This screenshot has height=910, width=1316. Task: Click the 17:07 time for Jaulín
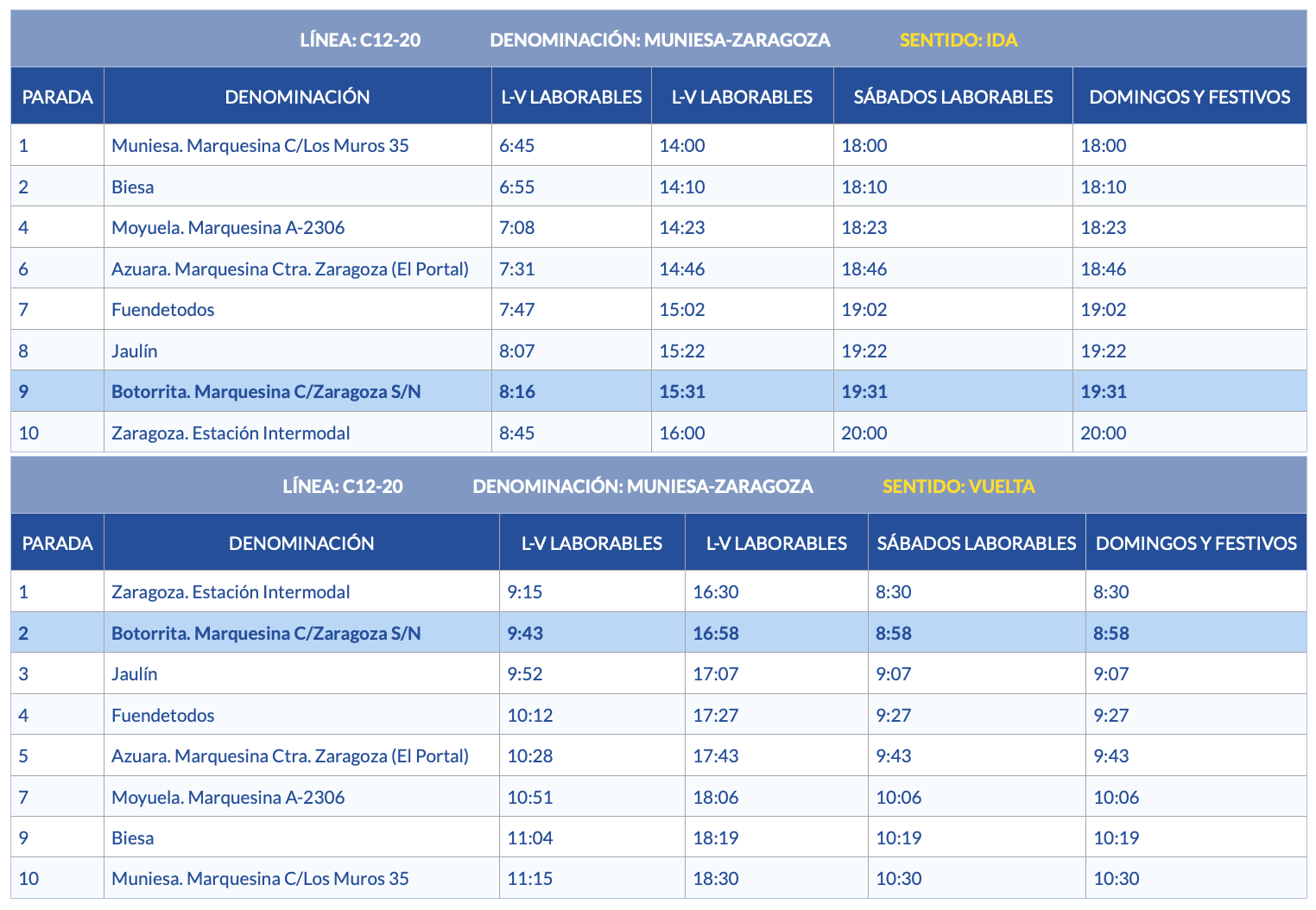point(716,673)
